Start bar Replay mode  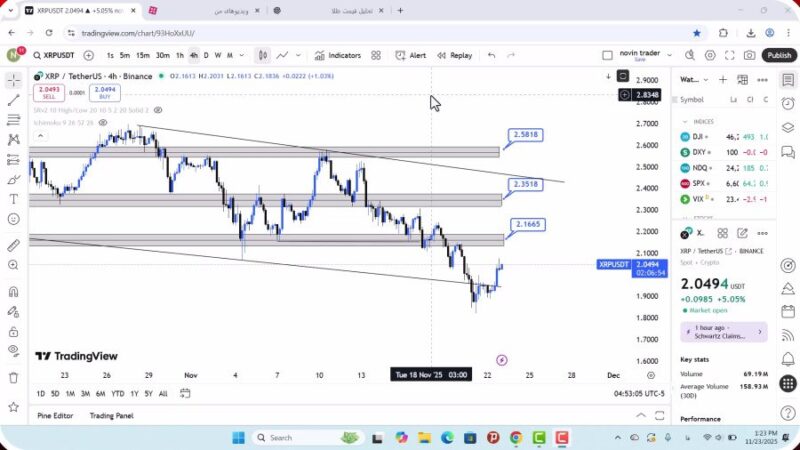tap(454, 56)
